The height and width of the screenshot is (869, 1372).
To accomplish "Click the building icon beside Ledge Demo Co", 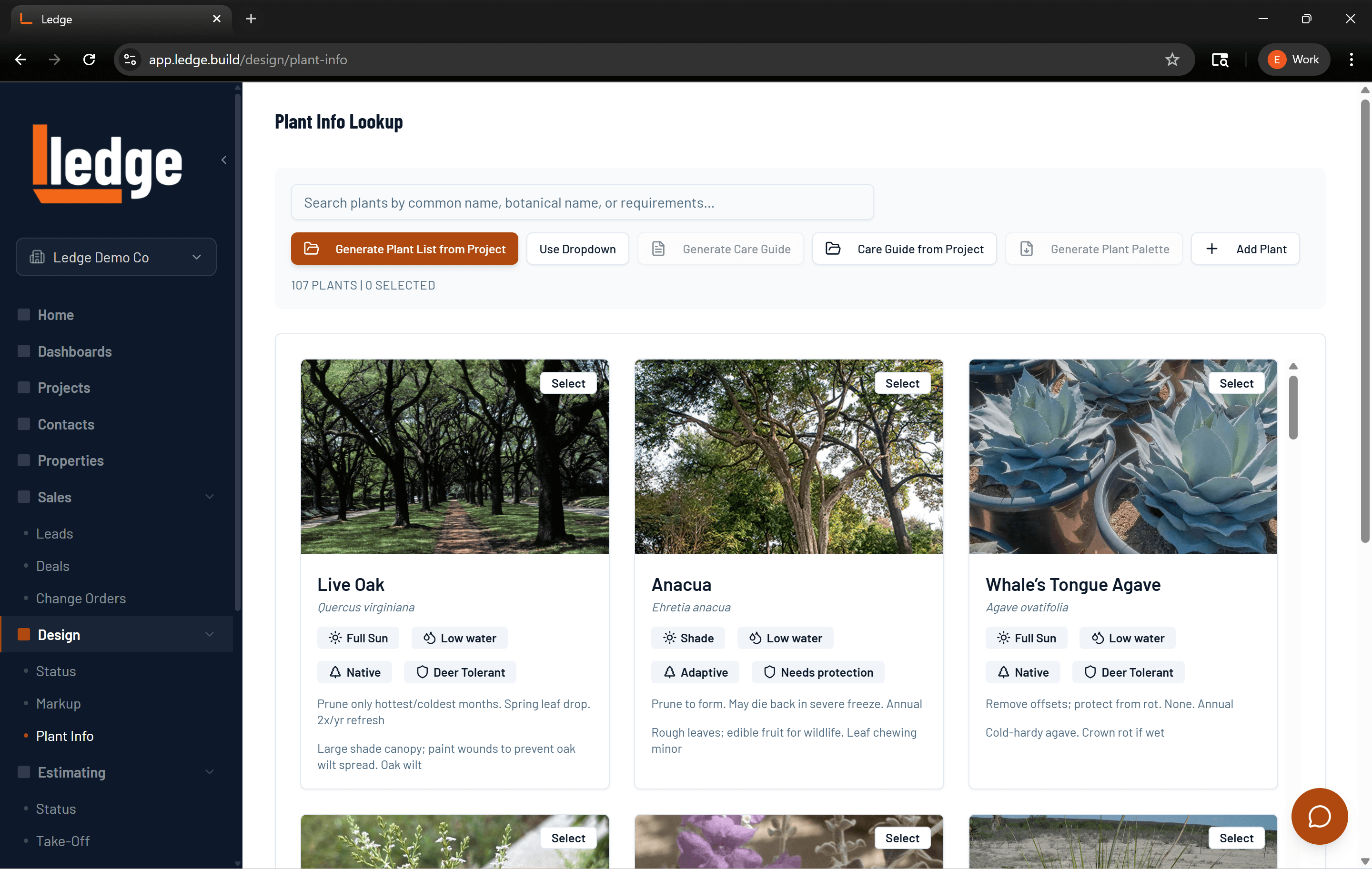I will pos(37,257).
